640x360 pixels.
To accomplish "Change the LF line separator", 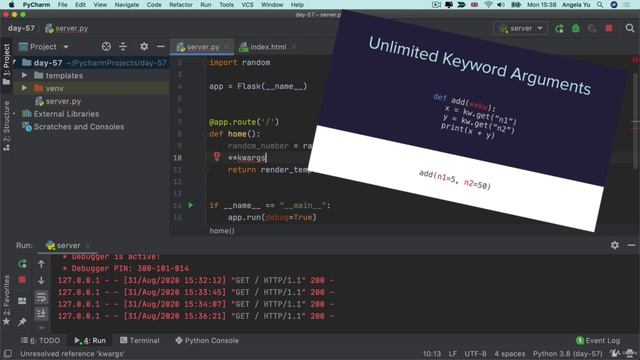I will coord(453,354).
